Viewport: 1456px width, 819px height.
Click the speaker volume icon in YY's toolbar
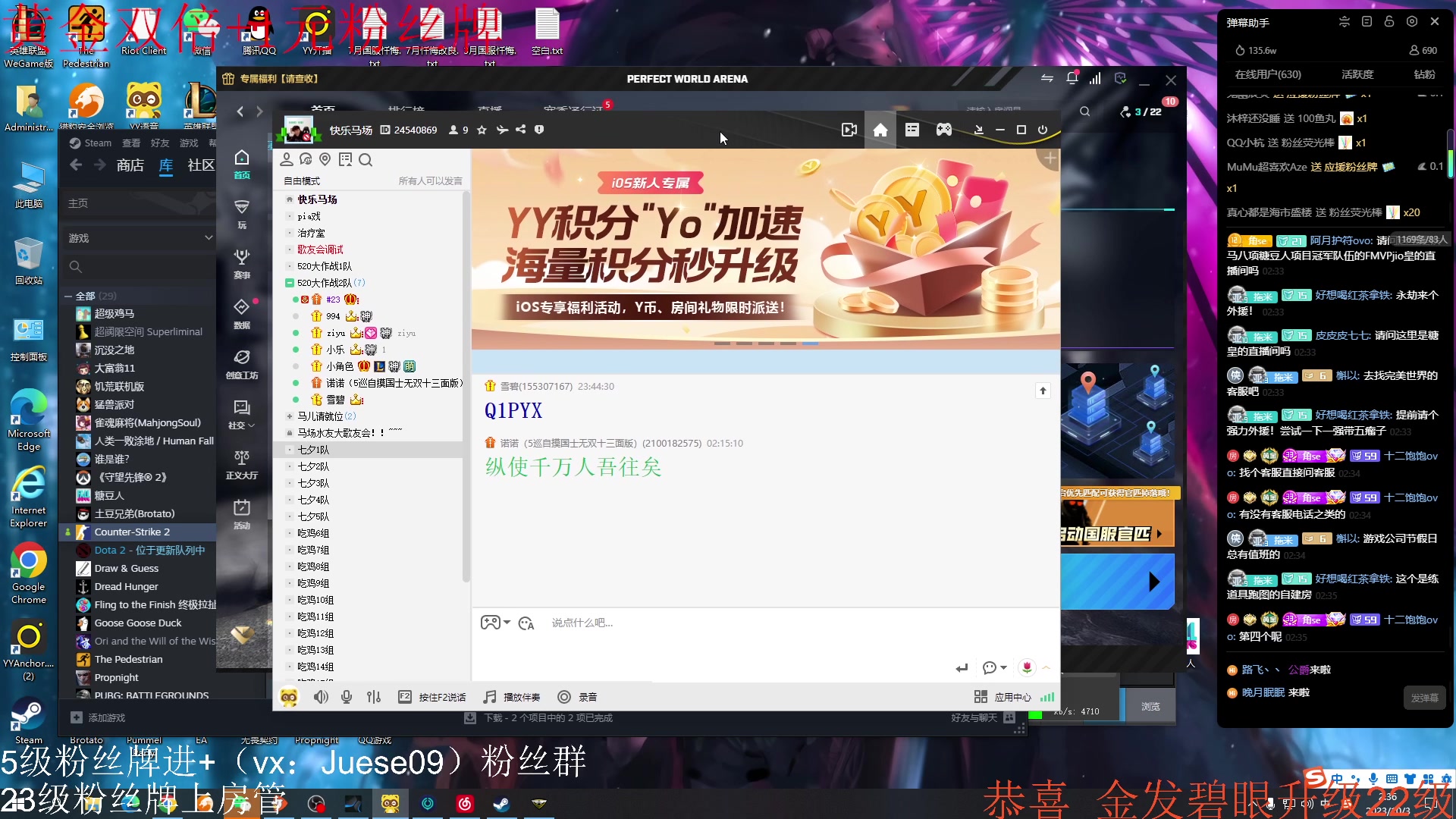(x=321, y=697)
